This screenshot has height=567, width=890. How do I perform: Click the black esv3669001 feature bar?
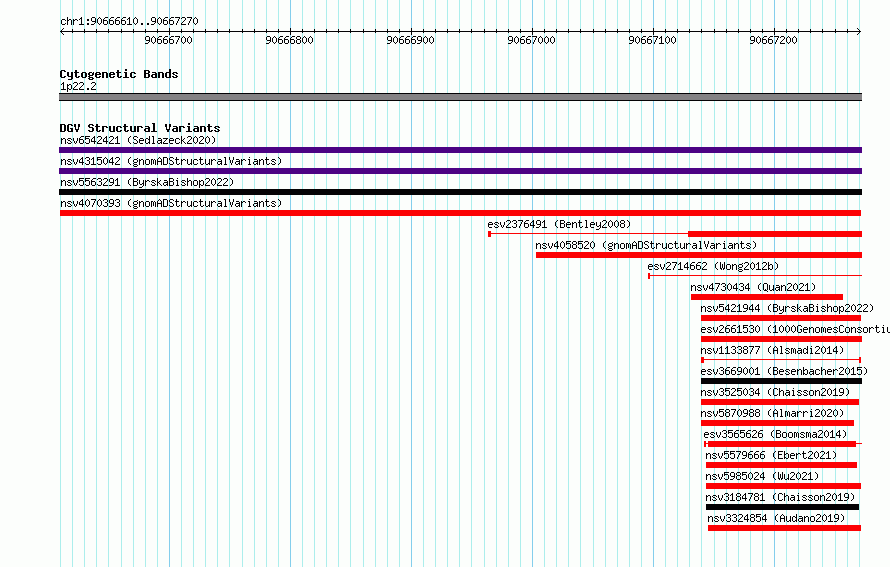(782, 381)
